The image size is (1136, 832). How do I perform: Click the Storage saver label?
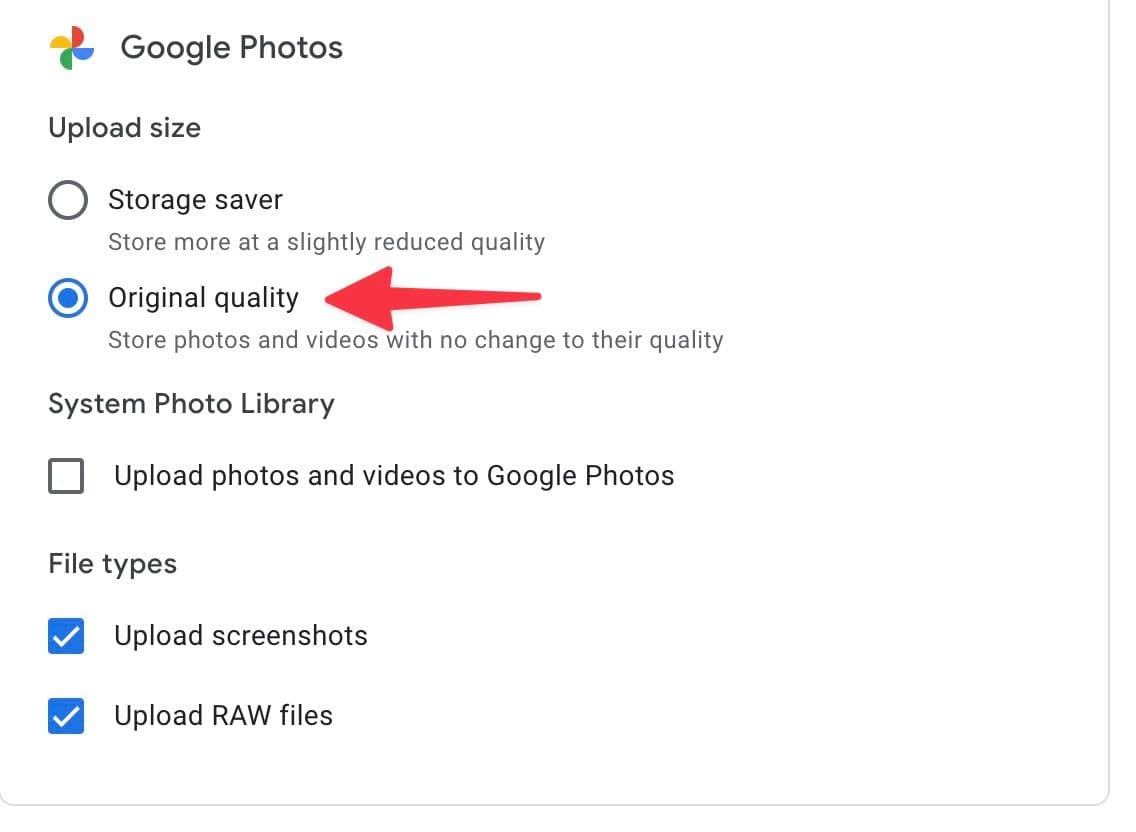click(x=195, y=199)
